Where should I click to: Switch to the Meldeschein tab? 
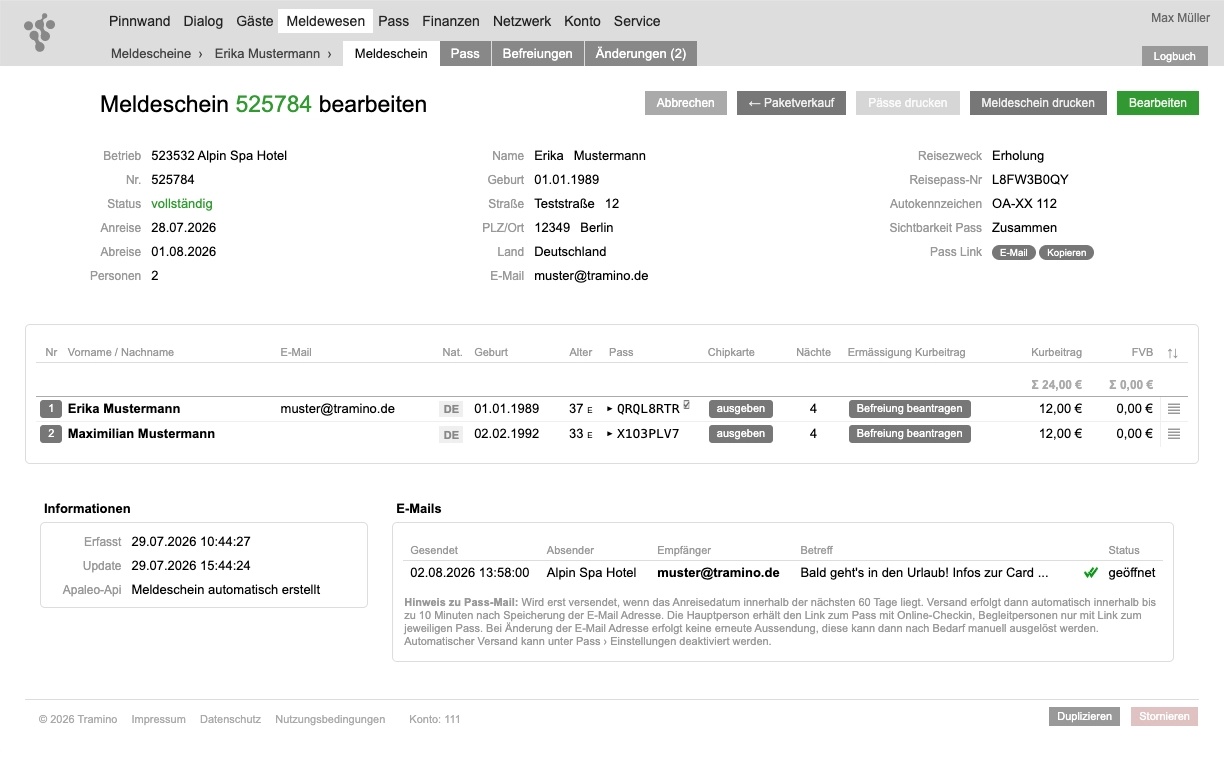[391, 54]
